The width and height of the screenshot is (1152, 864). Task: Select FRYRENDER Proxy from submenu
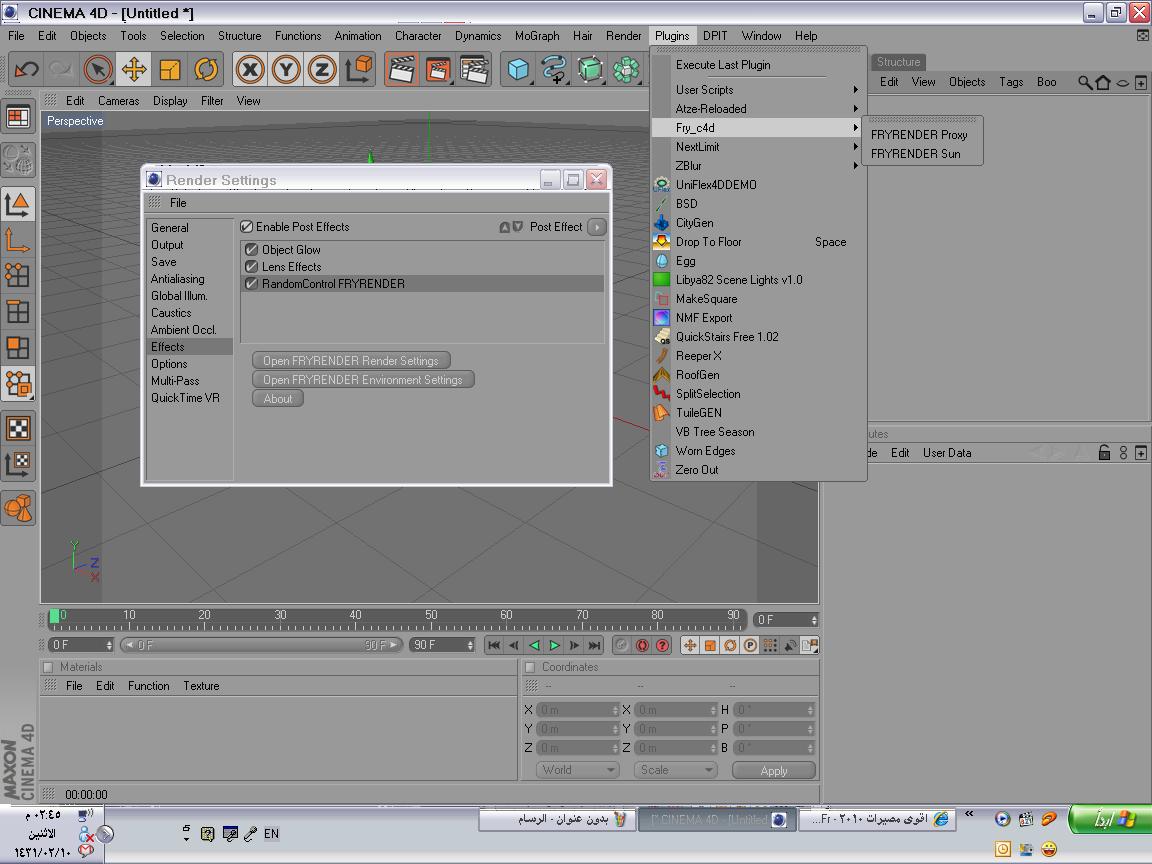(919, 135)
